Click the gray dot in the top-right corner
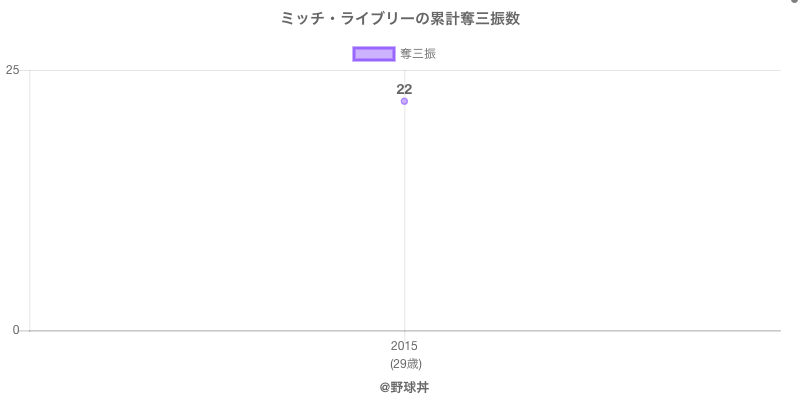Viewport: 800px width, 400px height. (795, 2)
